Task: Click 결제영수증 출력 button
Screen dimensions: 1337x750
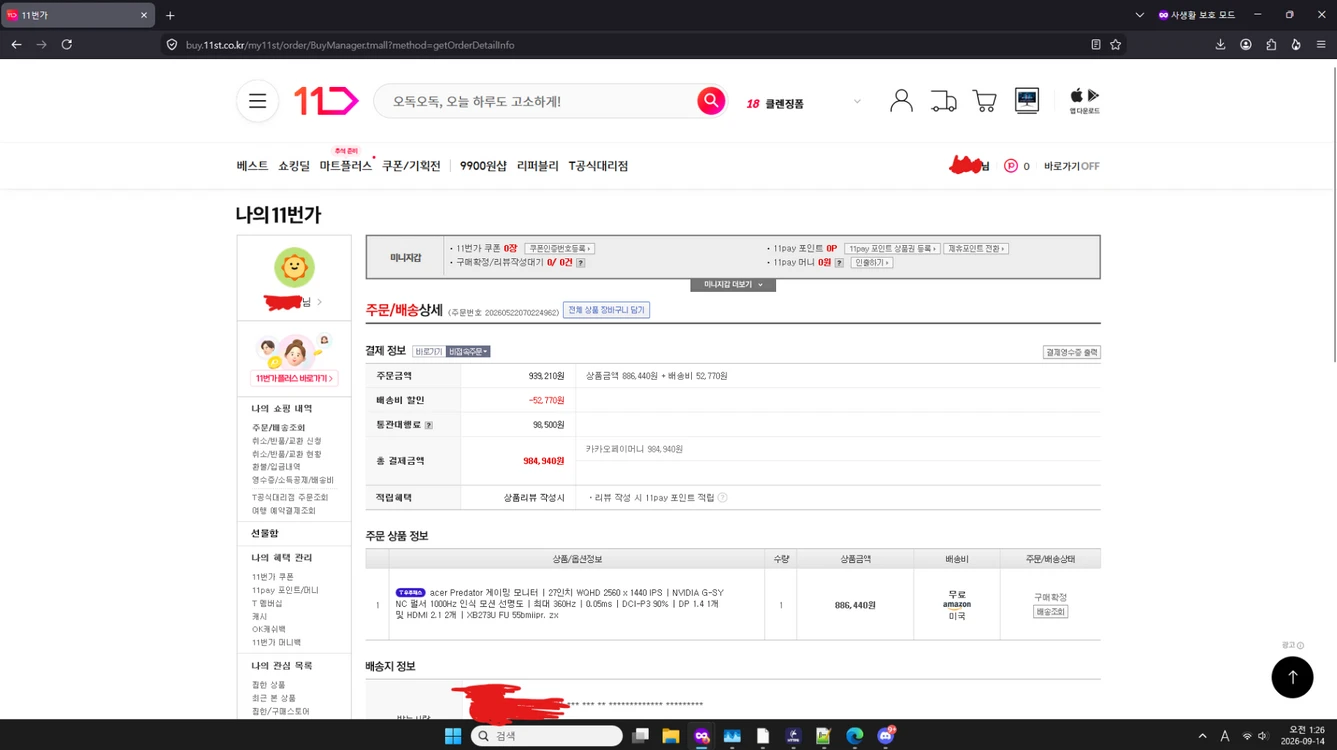Action: pyautogui.click(x=1071, y=352)
